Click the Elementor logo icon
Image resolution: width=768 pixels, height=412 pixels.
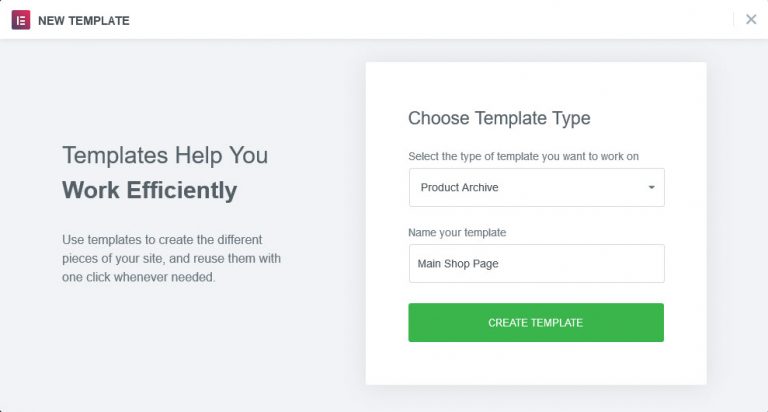(x=20, y=20)
